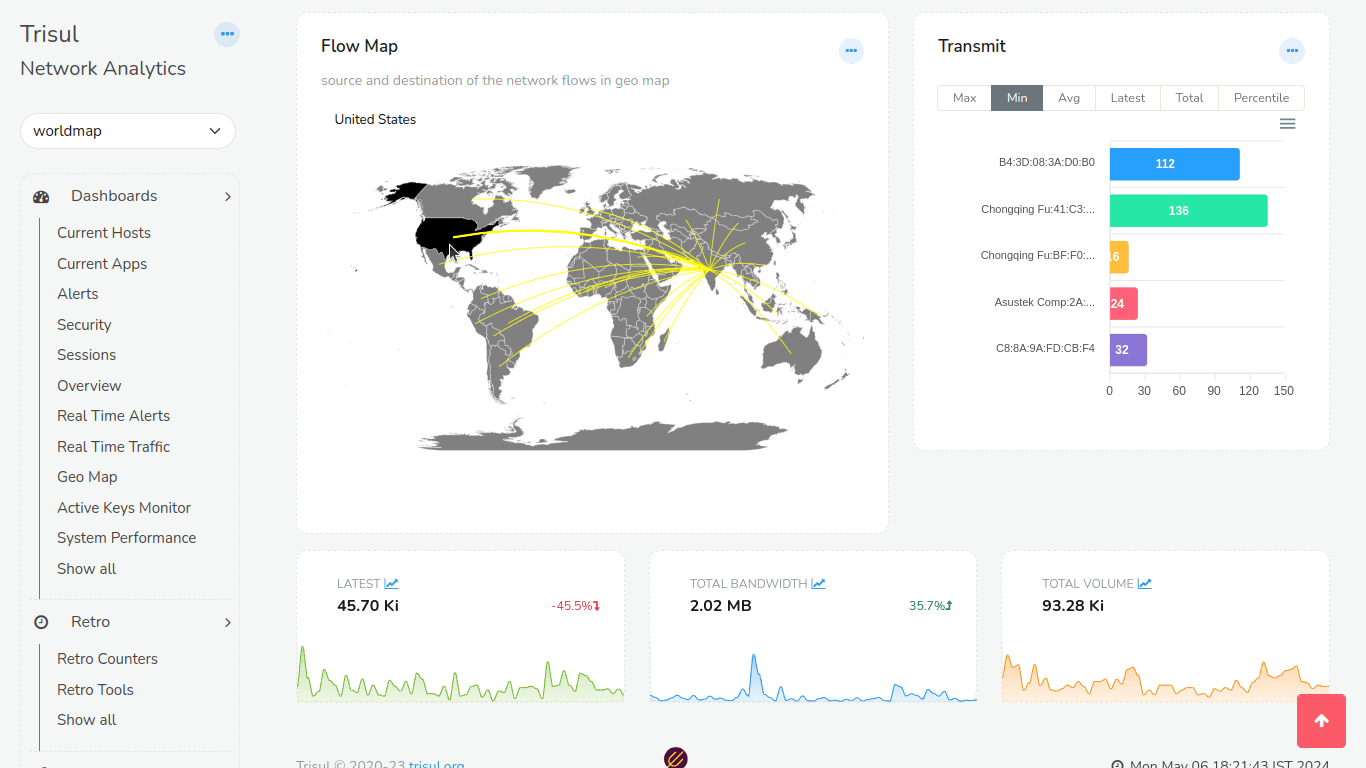
Task: Click the Retro clock icon
Action: (40, 621)
